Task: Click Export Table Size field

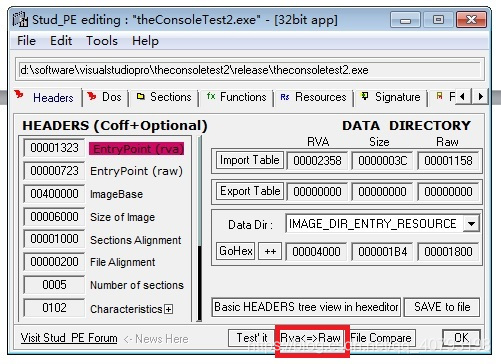Action: tap(382, 192)
